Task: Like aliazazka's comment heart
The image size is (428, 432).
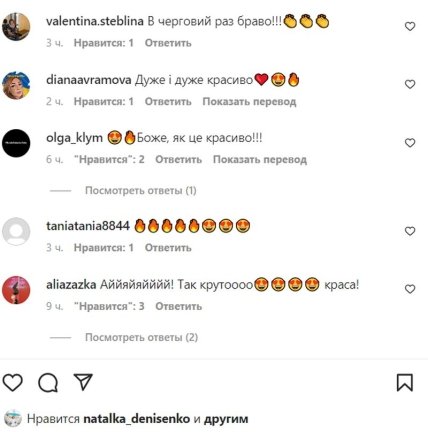Action: 410,289
